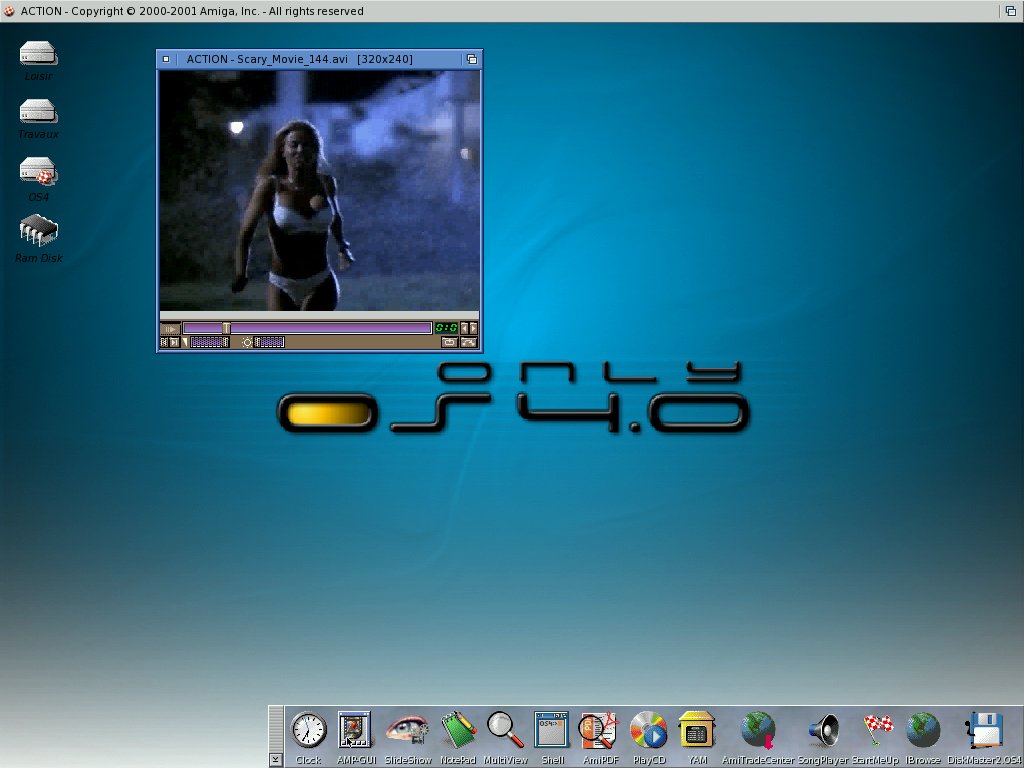The width and height of the screenshot is (1024, 768).
Task: Launch Clock from the dock
Action: pos(308,730)
